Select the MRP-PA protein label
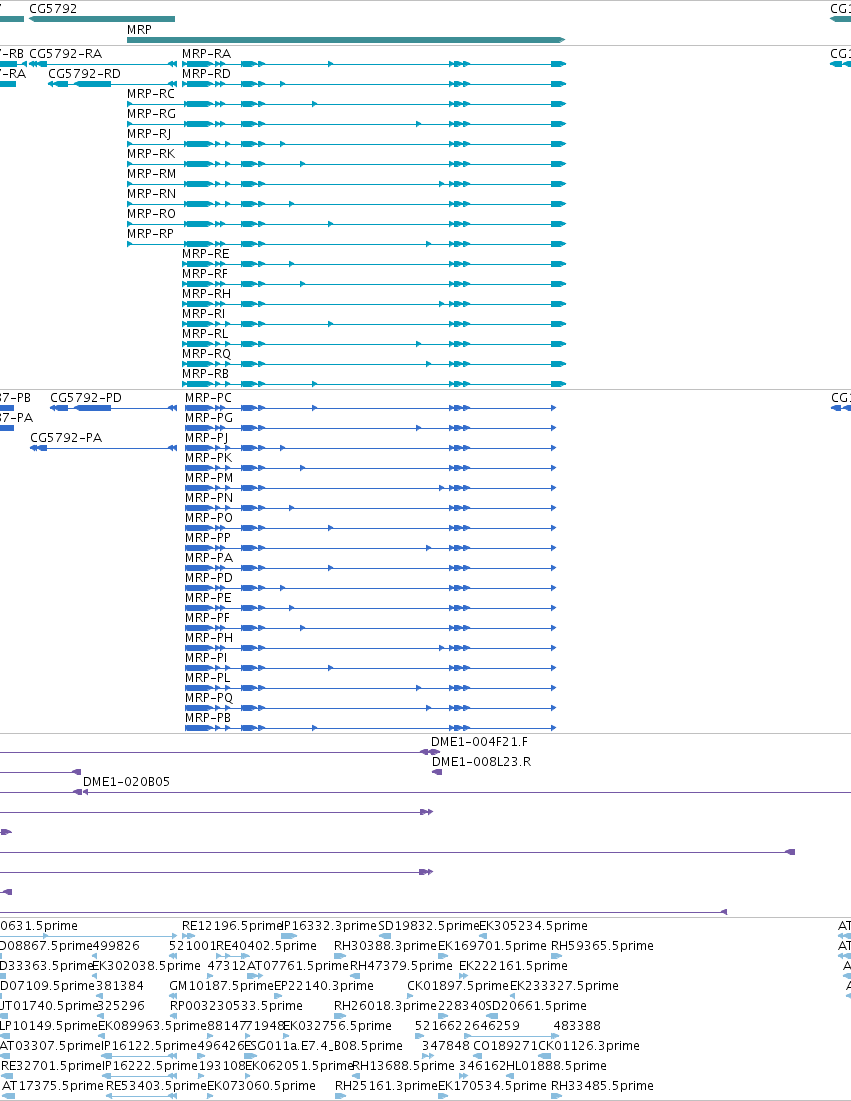Viewport: 851px width, 1101px height. (209, 558)
